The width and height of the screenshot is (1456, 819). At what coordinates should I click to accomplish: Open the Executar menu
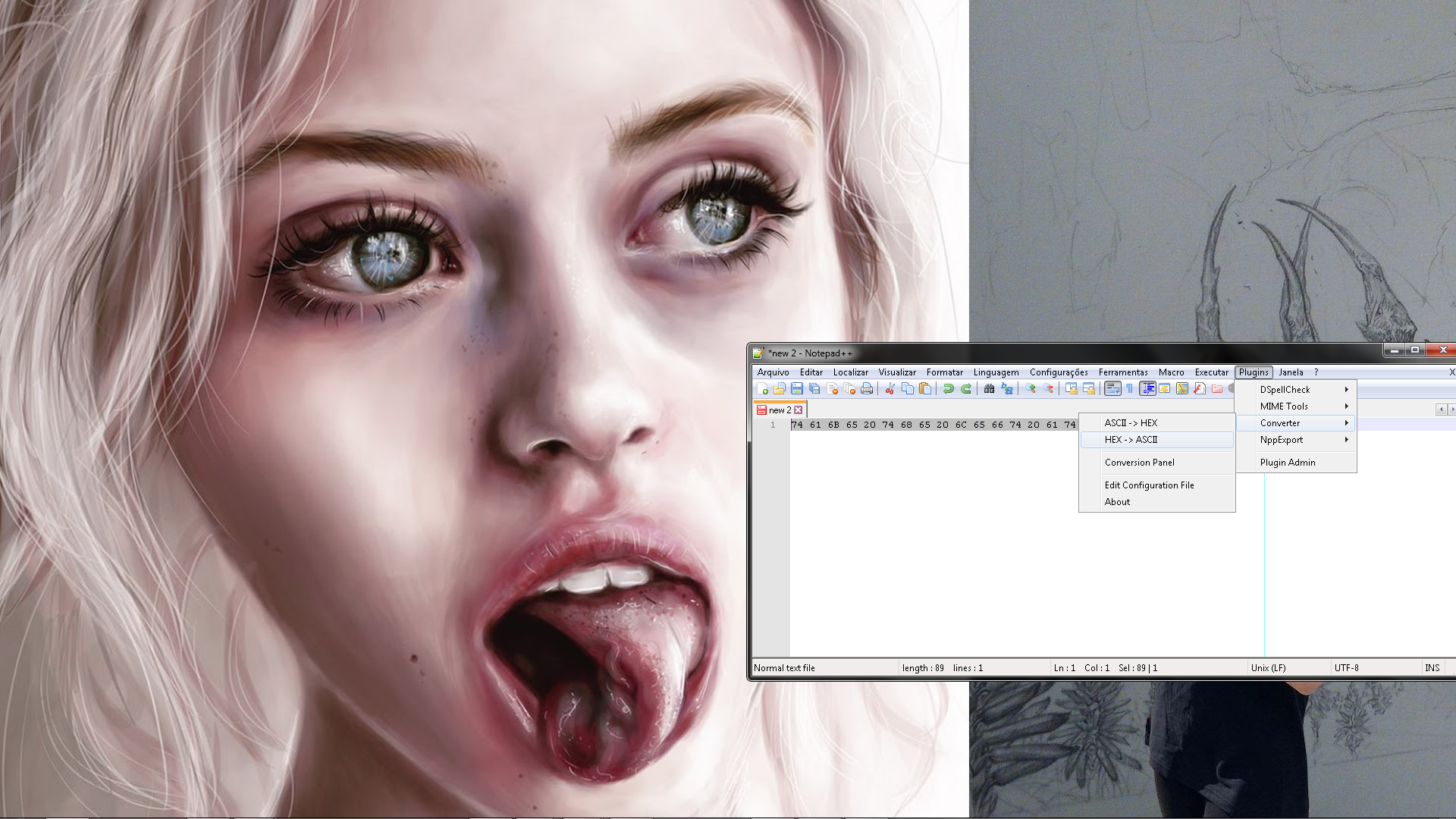[1211, 372]
